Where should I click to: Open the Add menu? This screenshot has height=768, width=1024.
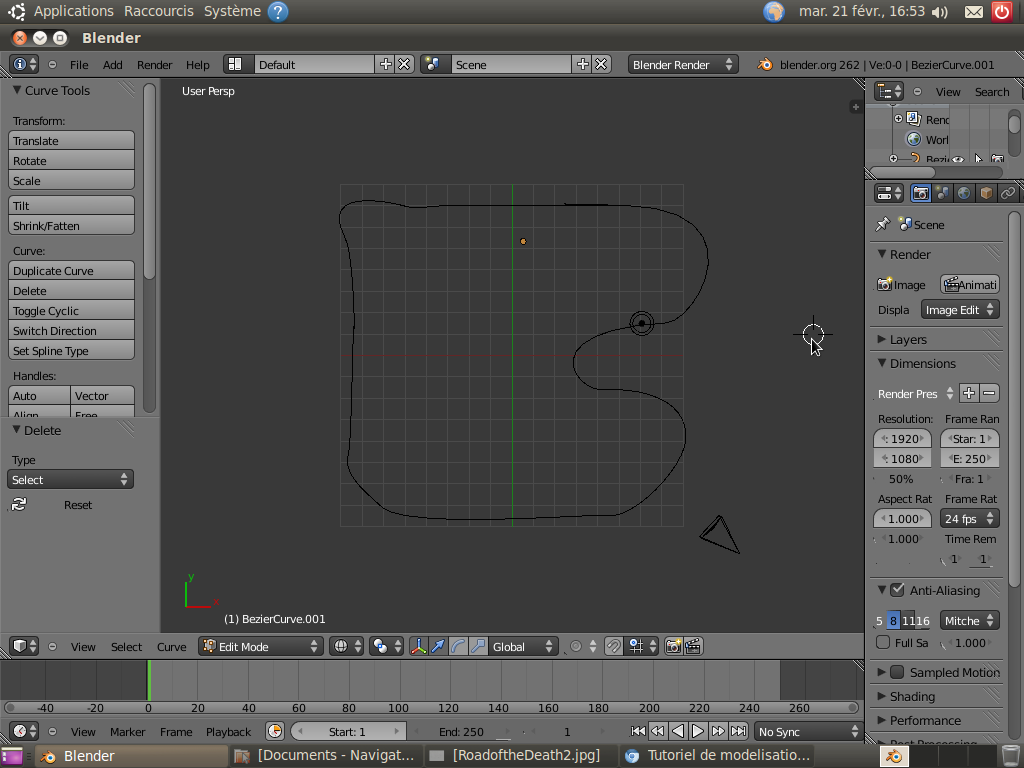coord(113,65)
